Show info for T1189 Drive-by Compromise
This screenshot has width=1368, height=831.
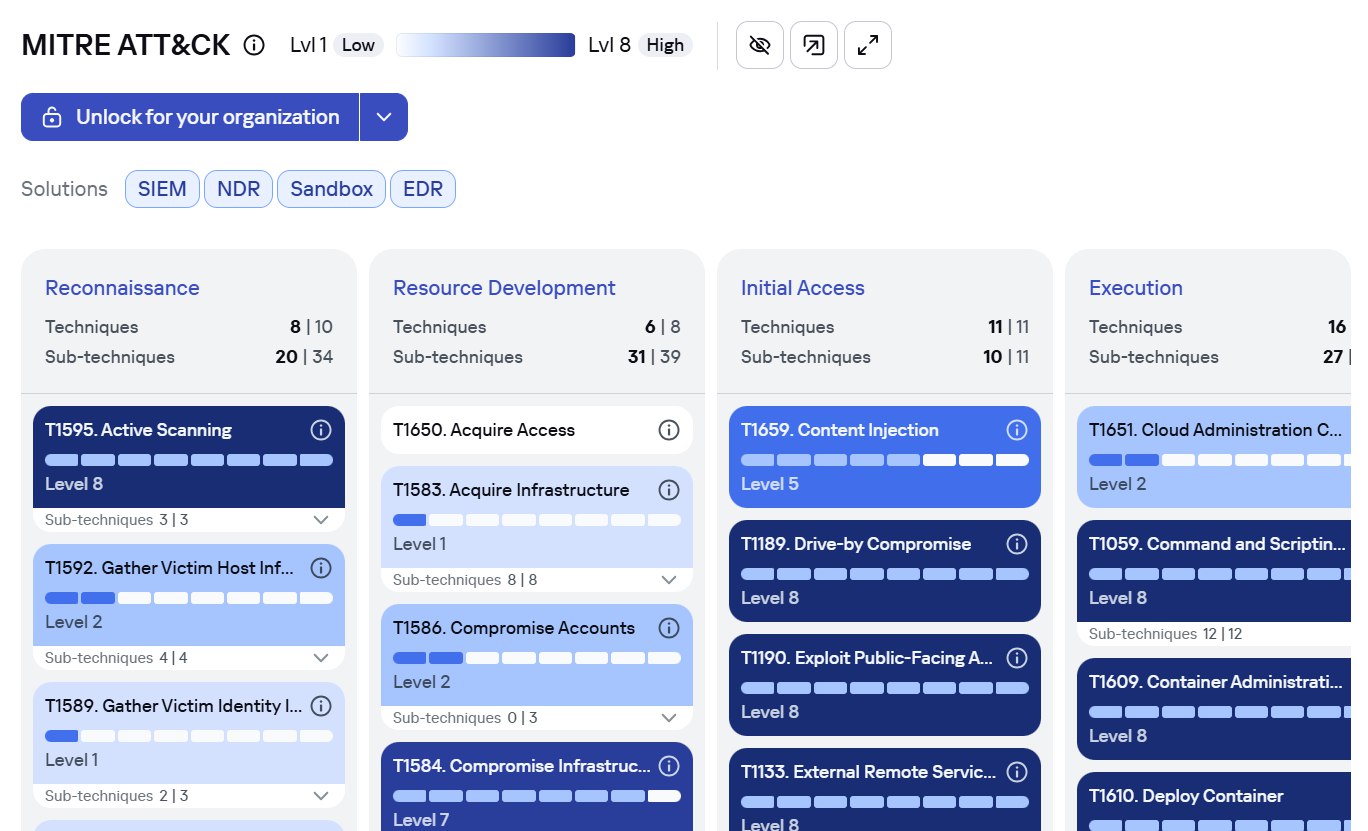tap(1017, 544)
